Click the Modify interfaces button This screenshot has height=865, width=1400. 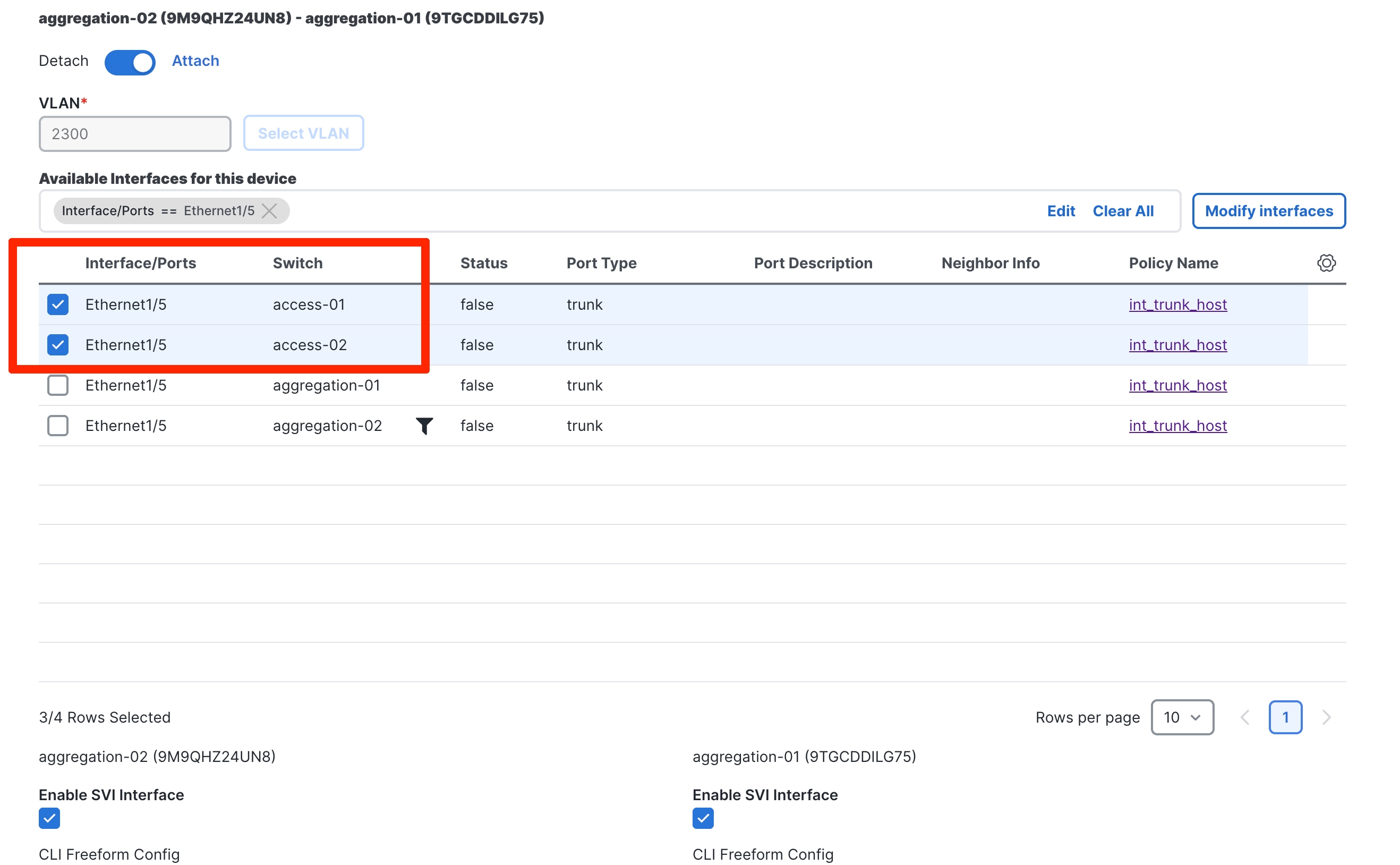coord(1268,210)
